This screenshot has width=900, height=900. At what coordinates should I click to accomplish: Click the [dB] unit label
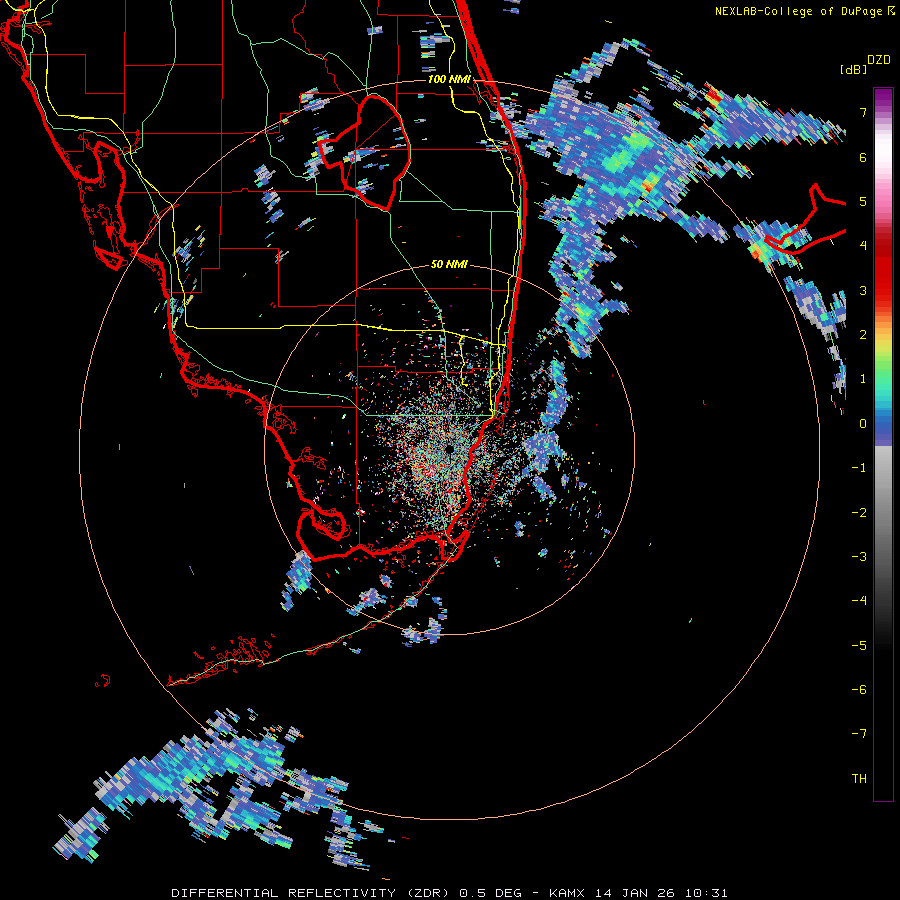[x=853, y=69]
